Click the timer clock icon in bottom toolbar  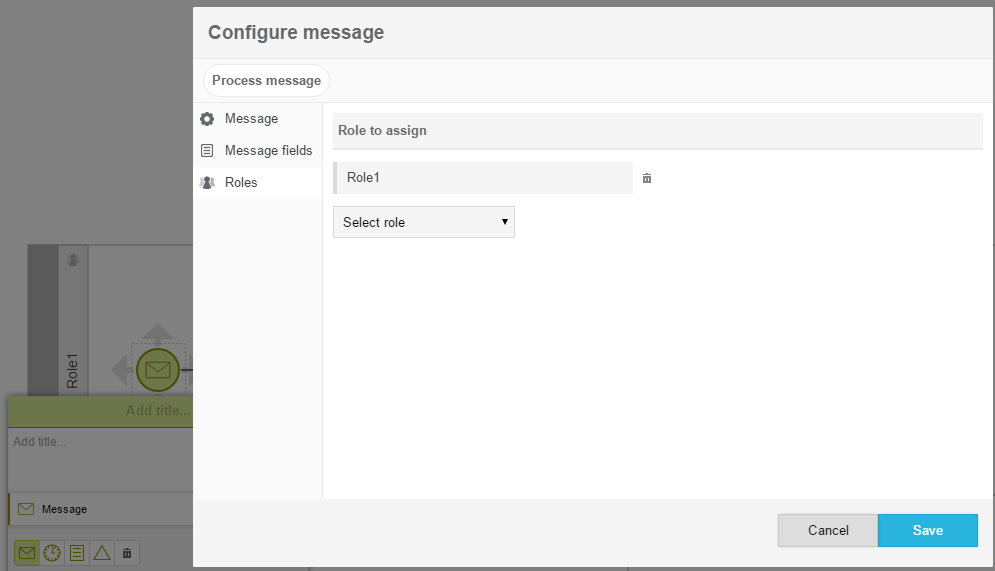[x=52, y=553]
